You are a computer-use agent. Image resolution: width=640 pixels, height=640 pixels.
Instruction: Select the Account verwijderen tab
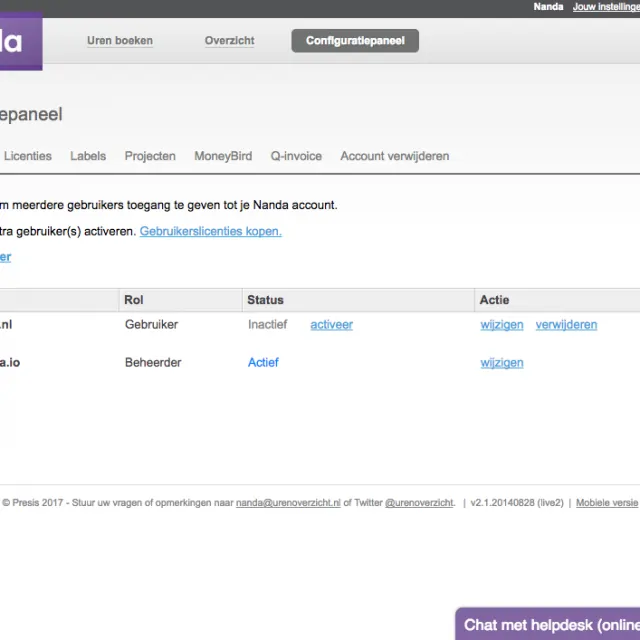click(x=395, y=156)
